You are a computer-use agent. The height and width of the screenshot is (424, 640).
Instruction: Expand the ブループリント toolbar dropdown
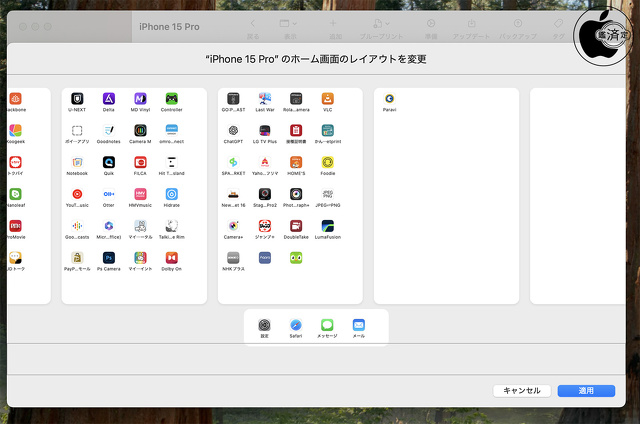tap(381, 28)
